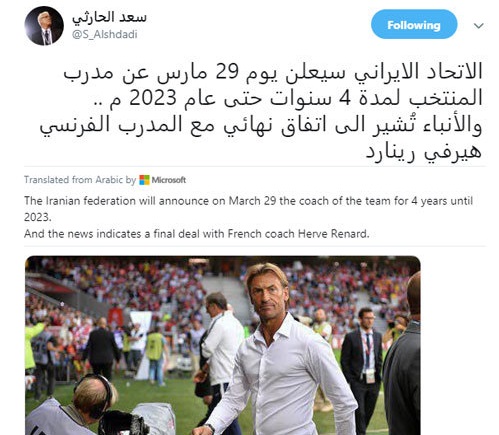Expand the tweet options chevron menu
Screen dimensions: 499x435
pyautogui.click(x=479, y=26)
